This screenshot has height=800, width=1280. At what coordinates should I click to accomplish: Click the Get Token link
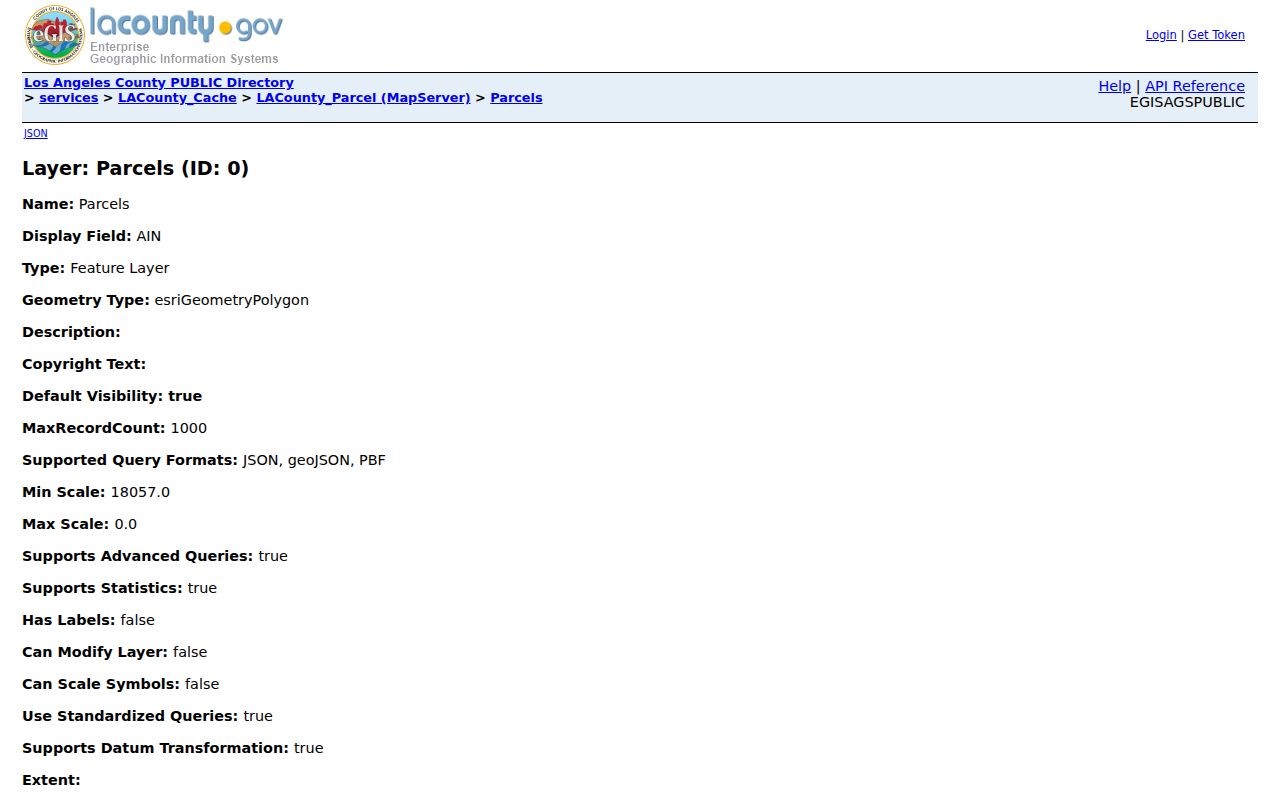click(x=1216, y=35)
